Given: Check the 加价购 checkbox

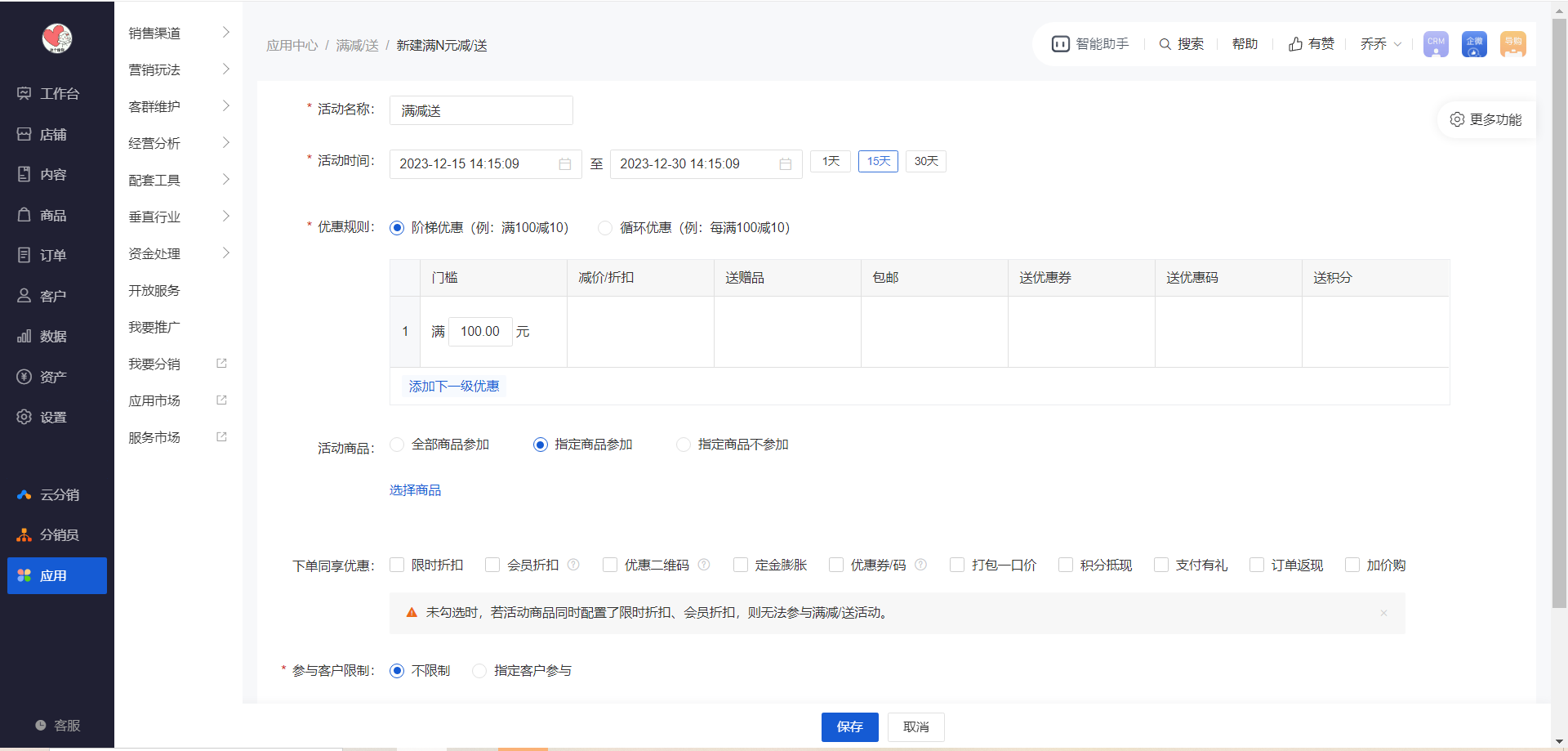Looking at the screenshot, I should [1352, 565].
